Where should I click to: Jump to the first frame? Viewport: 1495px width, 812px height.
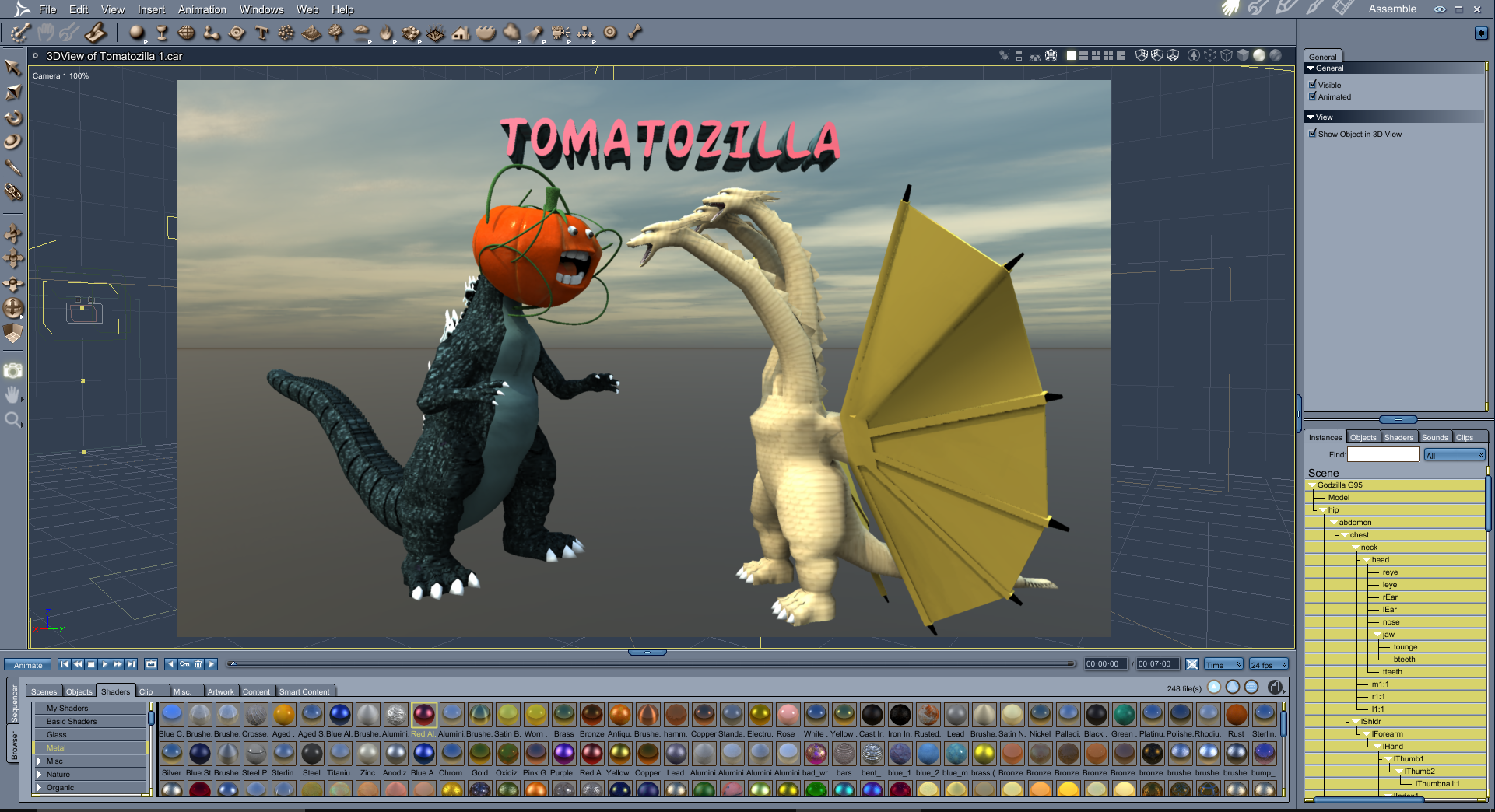(x=65, y=664)
